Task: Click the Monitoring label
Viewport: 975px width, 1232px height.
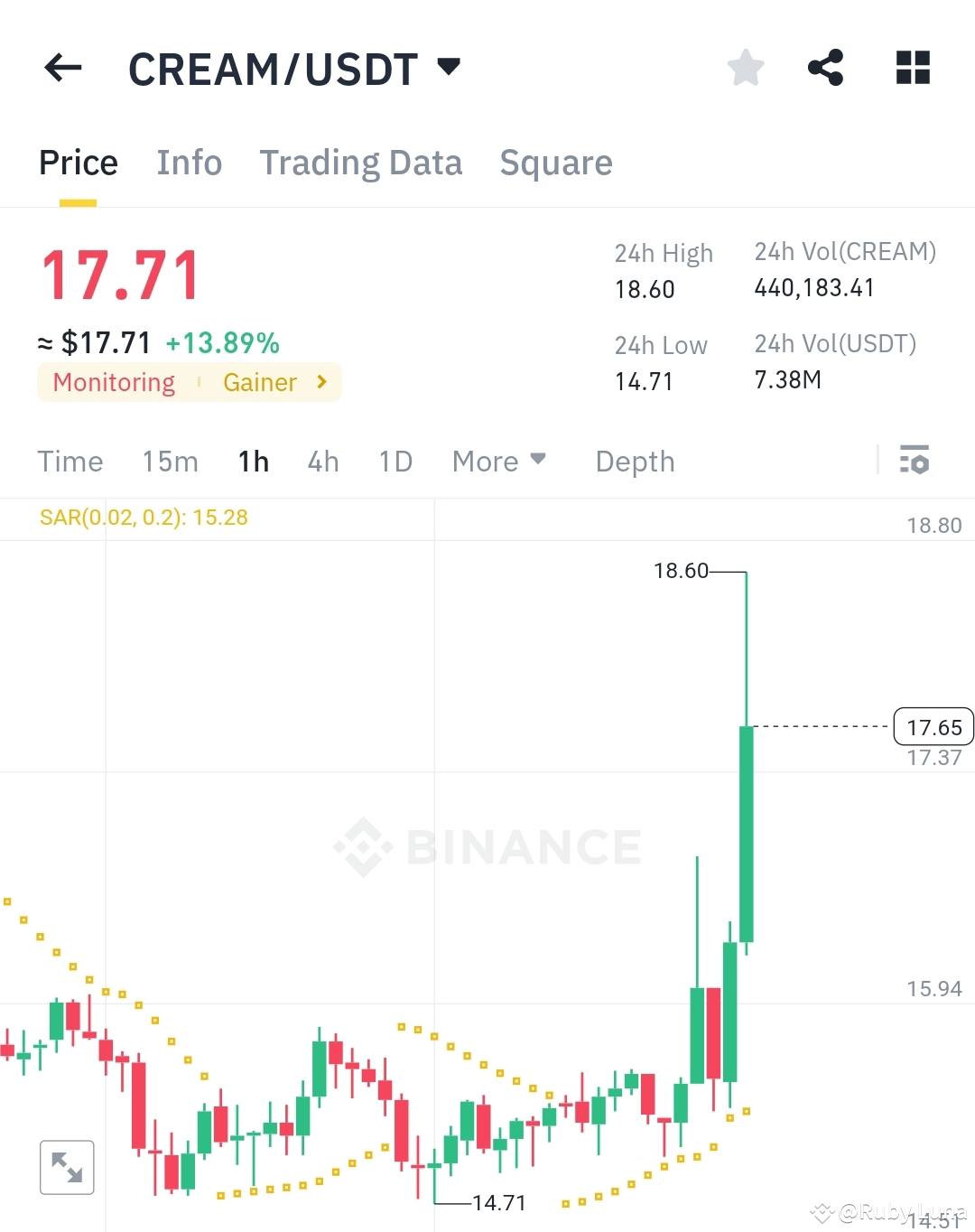Action: click(x=112, y=382)
